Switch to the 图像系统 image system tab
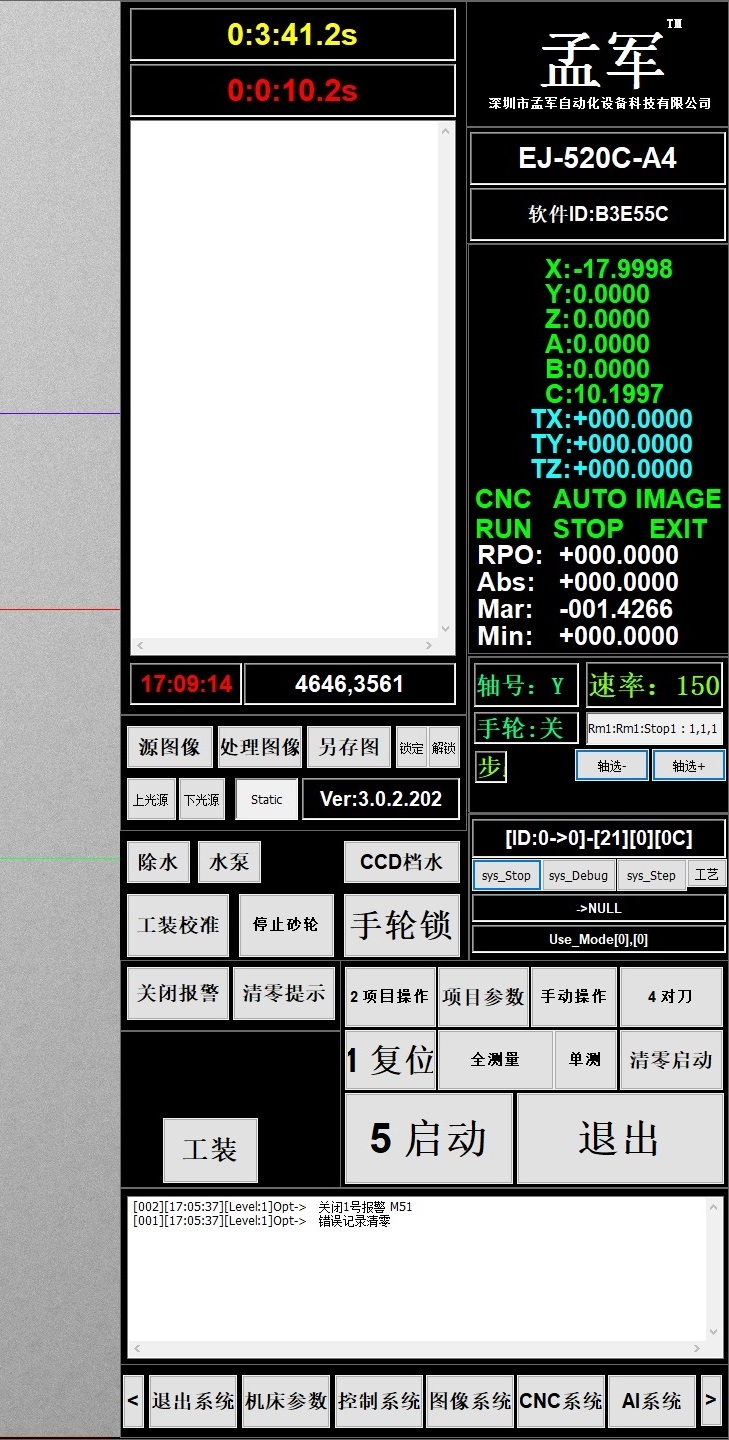 pyautogui.click(x=470, y=1401)
